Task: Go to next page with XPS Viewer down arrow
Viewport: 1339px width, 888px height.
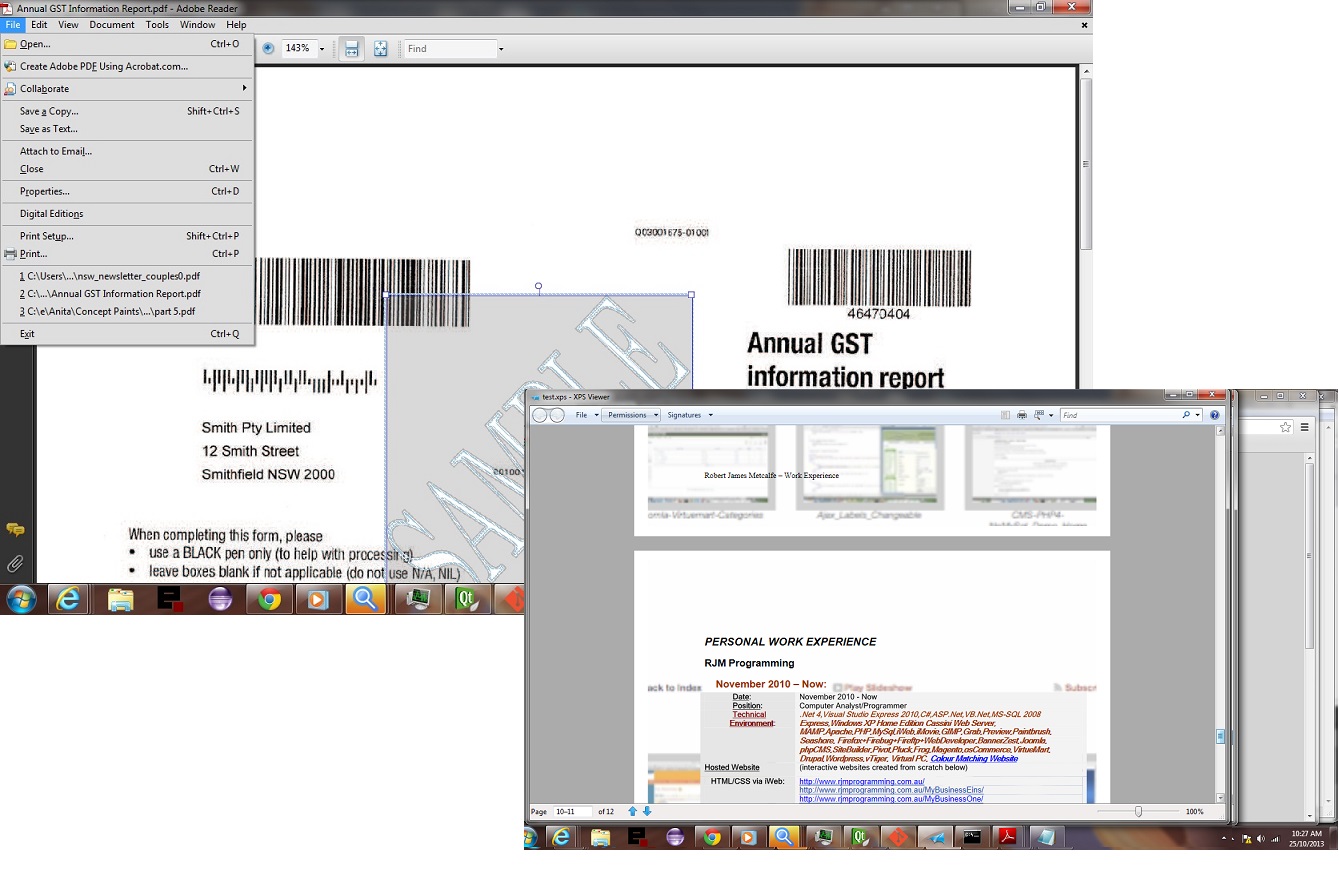Action: [647, 811]
